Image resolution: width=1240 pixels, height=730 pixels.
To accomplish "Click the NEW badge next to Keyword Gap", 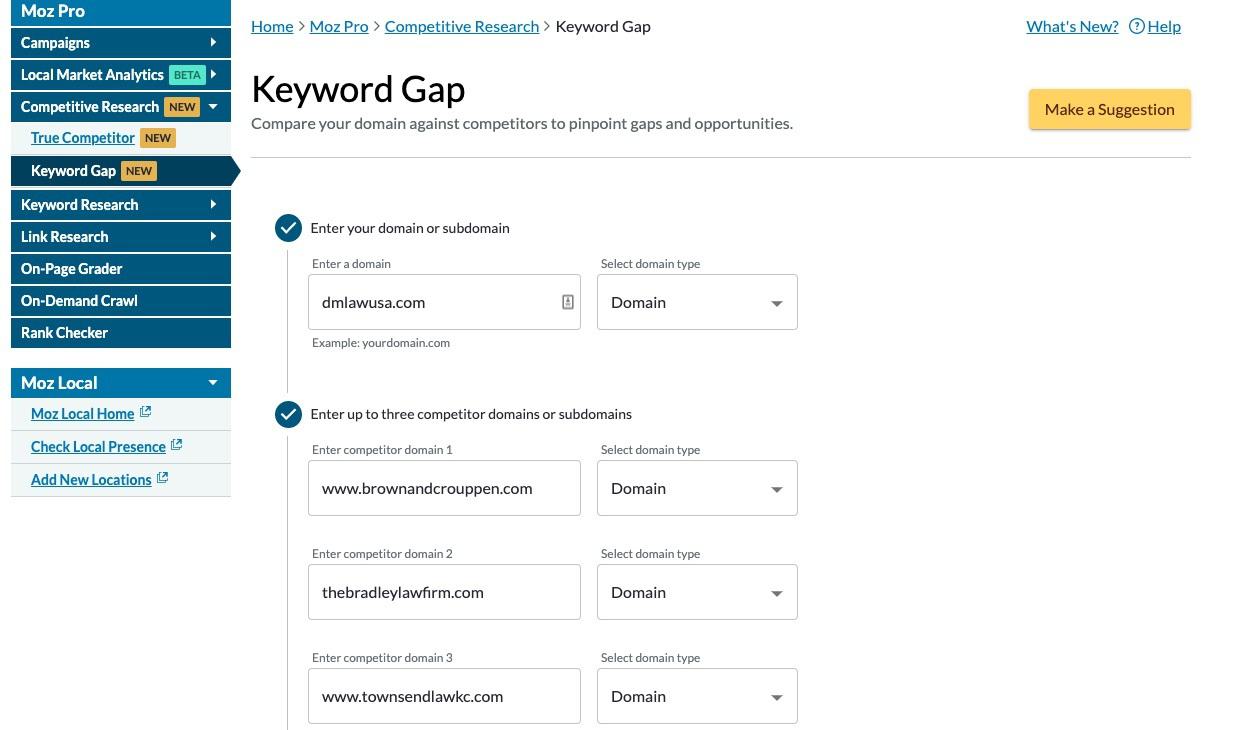I will click(139, 171).
